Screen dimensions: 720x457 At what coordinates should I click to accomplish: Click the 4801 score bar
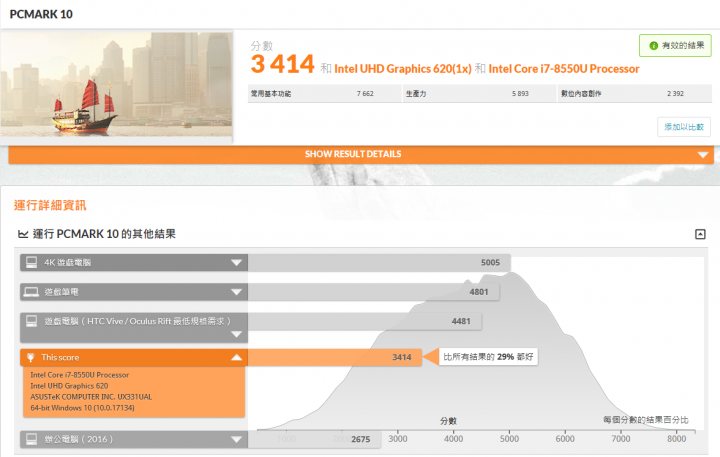374,292
